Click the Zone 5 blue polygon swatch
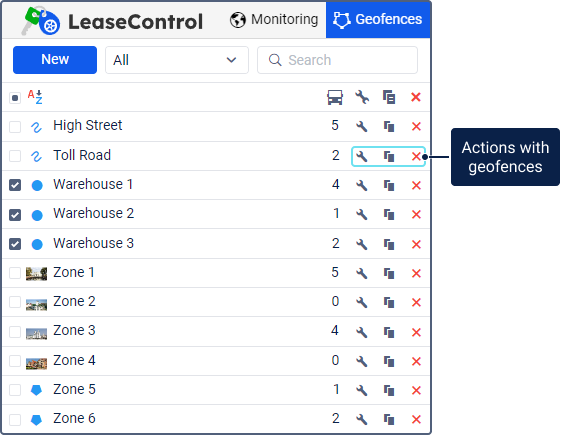562x435 pixels. tap(36, 390)
